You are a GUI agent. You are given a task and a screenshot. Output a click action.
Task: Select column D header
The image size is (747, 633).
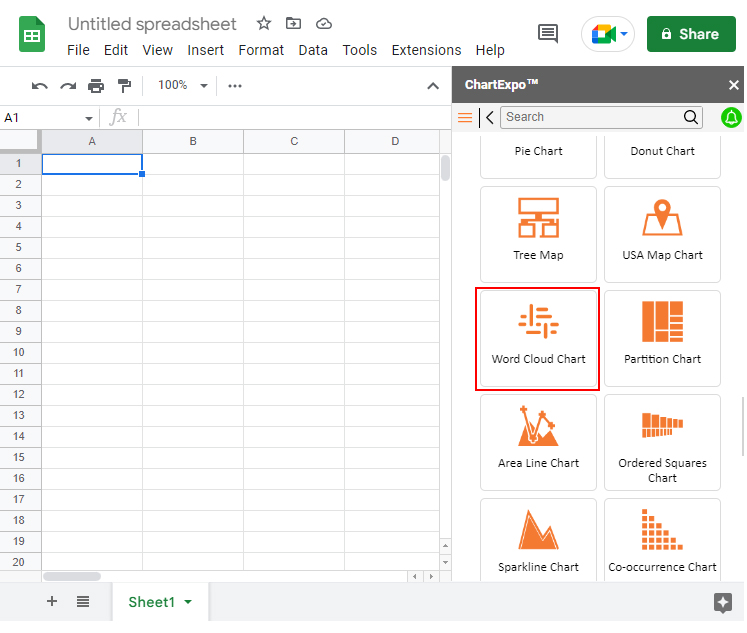click(x=392, y=141)
